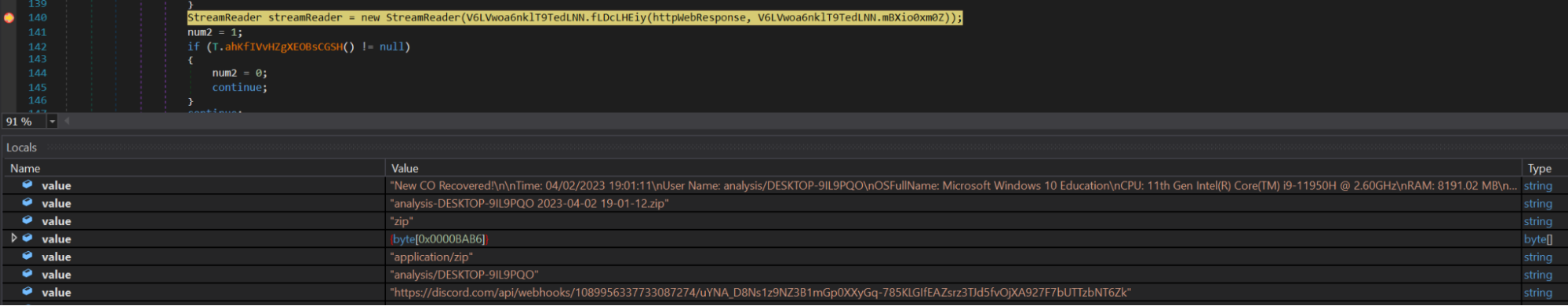Click the "num2 = 0;" statement
The height and width of the screenshot is (306, 1568).
pos(239,73)
